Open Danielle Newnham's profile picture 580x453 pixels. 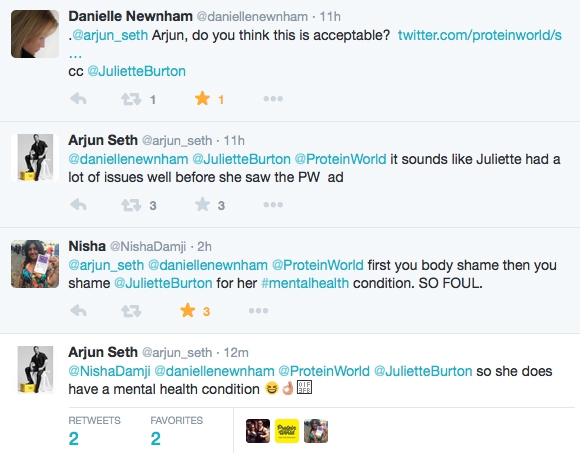35,34
